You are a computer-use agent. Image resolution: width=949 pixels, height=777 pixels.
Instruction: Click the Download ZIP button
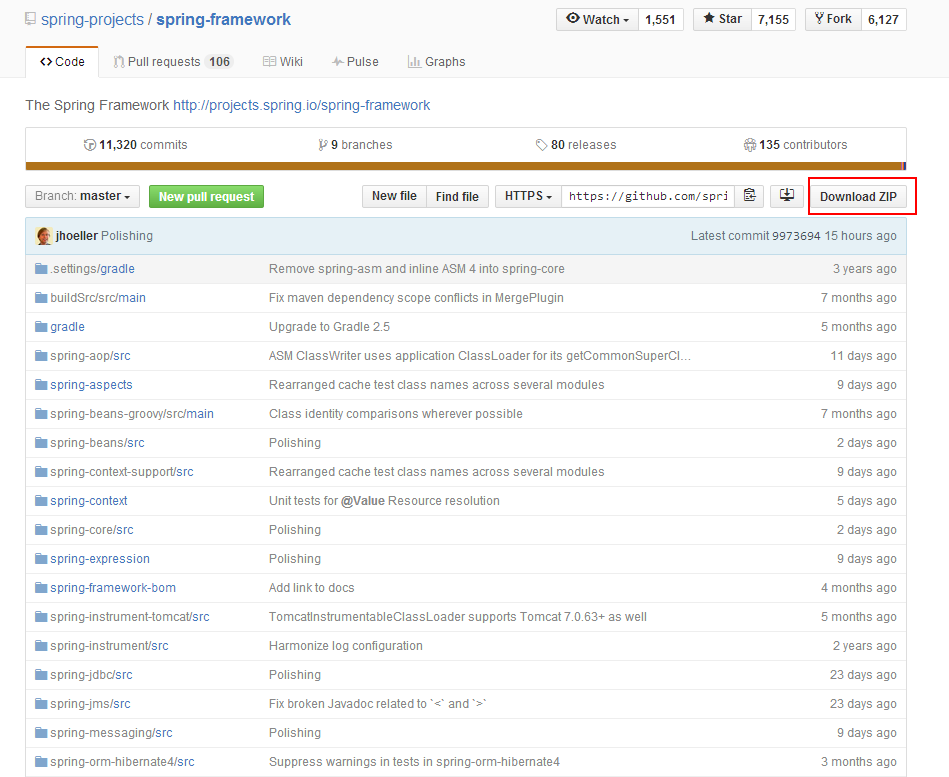858,197
